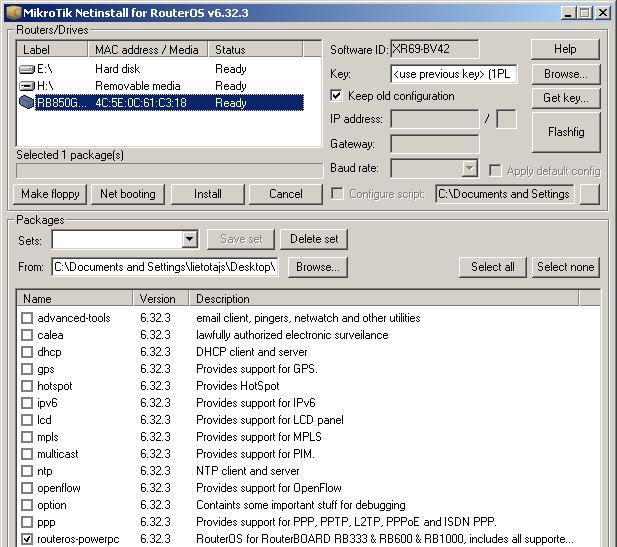The height and width of the screenshot is (547, 617).
Task: Check the mpls package checkbox
Action: [x=27, y=437]
